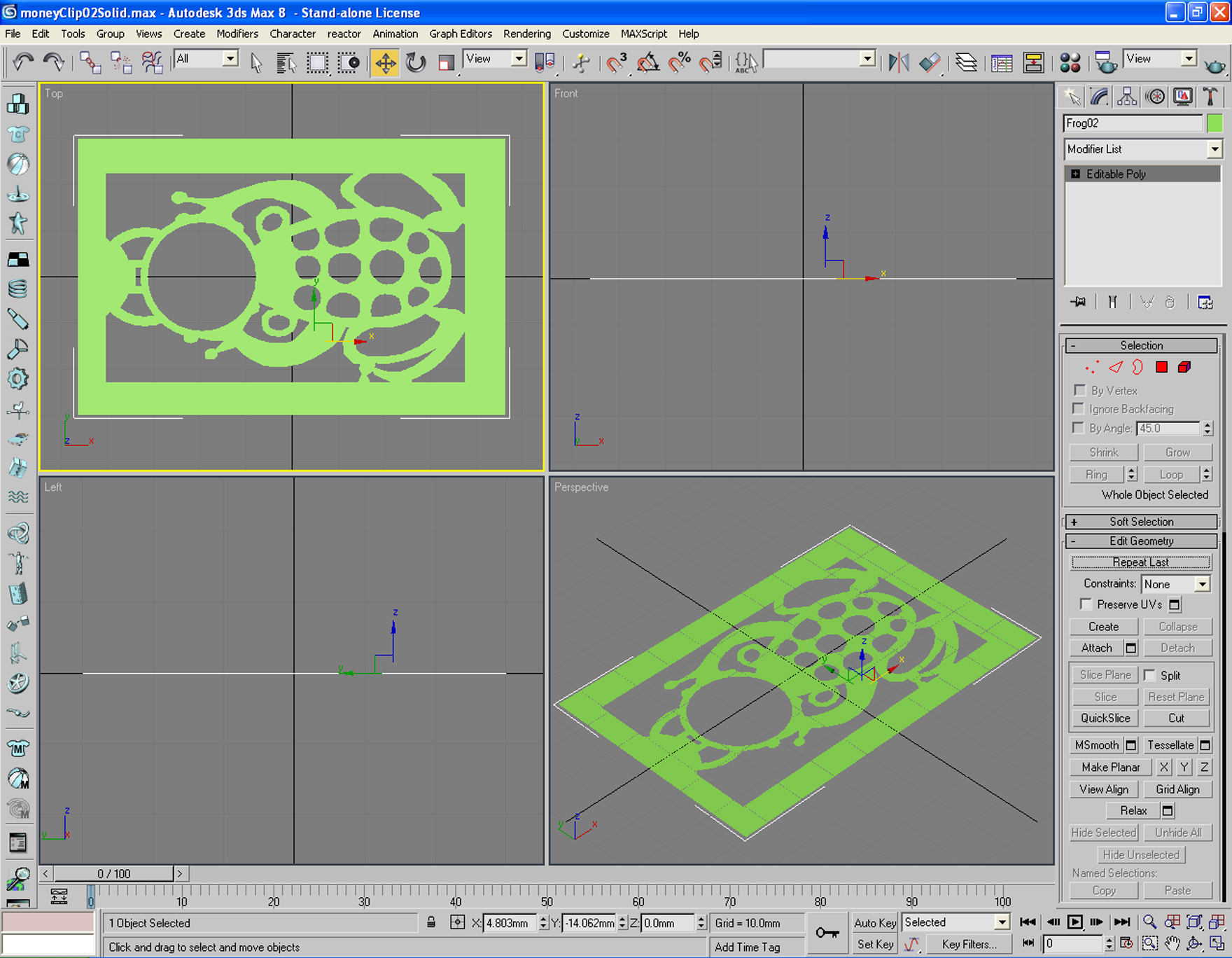Play the animation

point(1074,922)
